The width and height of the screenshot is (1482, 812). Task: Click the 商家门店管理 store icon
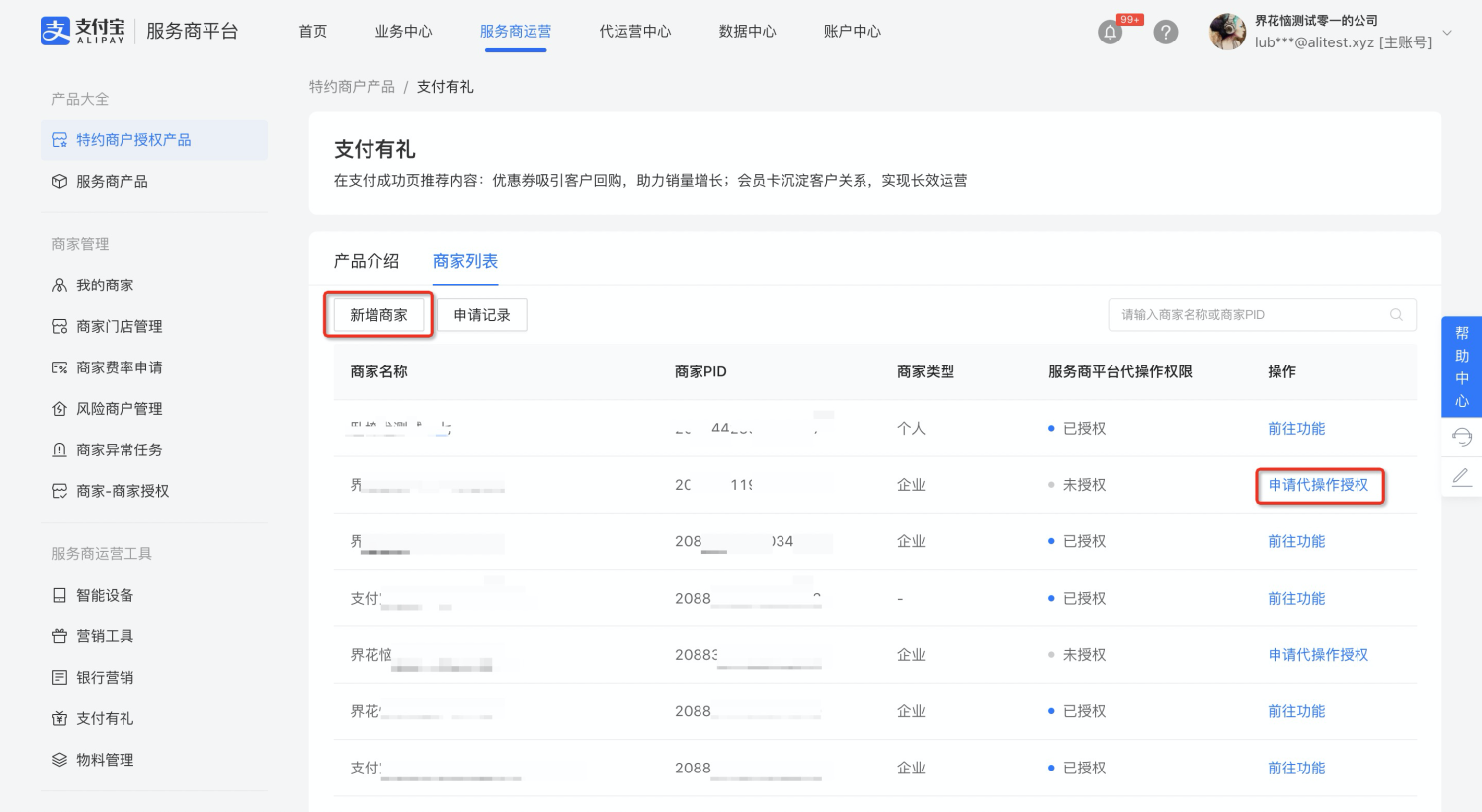pos(60,327)
